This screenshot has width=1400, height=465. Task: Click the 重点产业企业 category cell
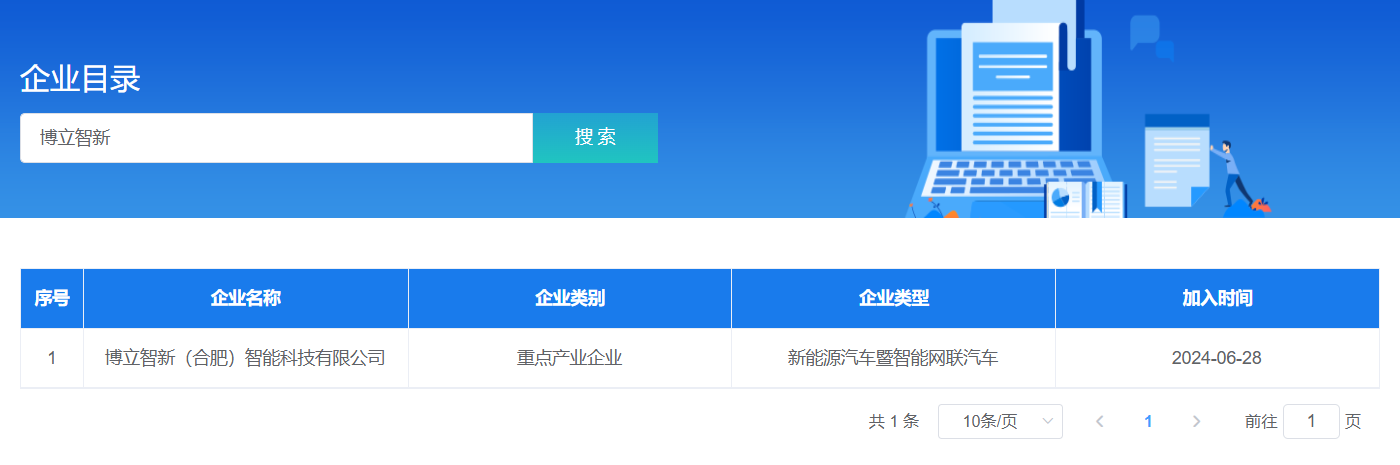[570, 358]
